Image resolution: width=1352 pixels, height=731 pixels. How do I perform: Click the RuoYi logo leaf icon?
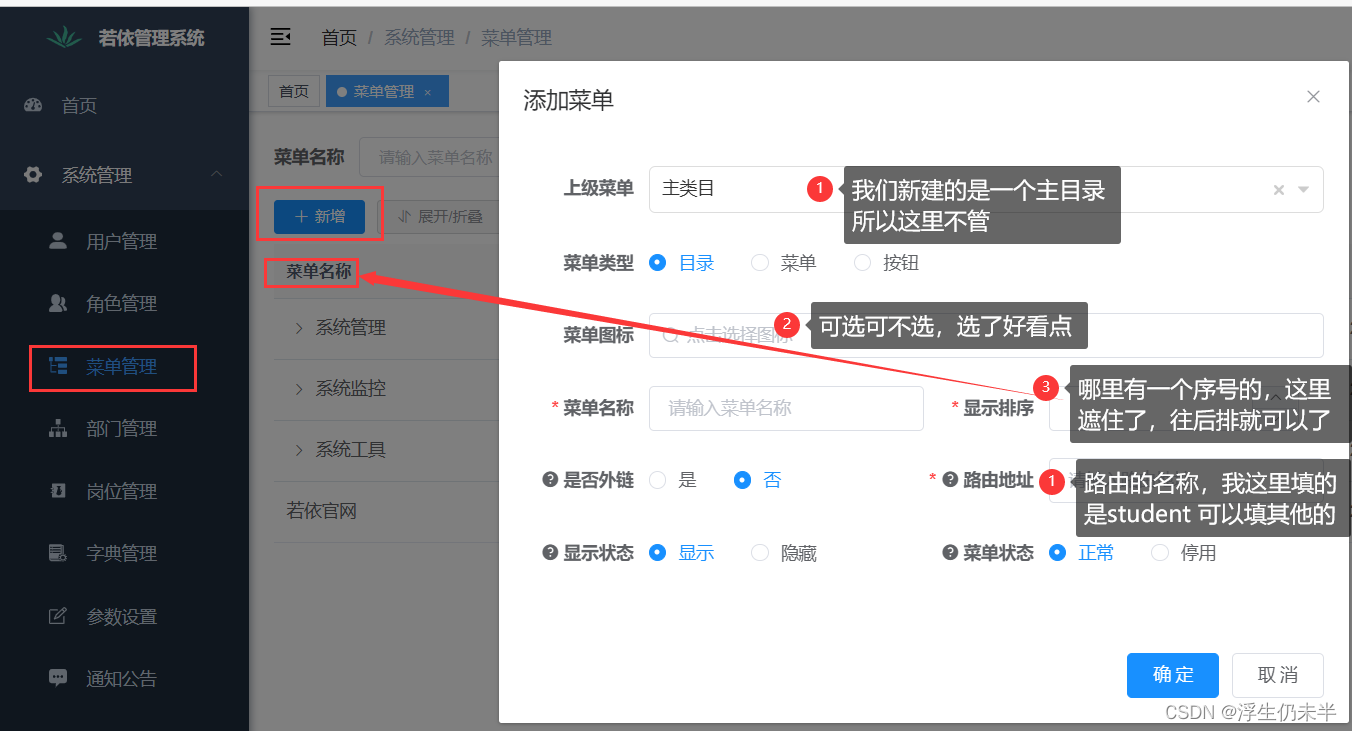(x=64, y=37)
